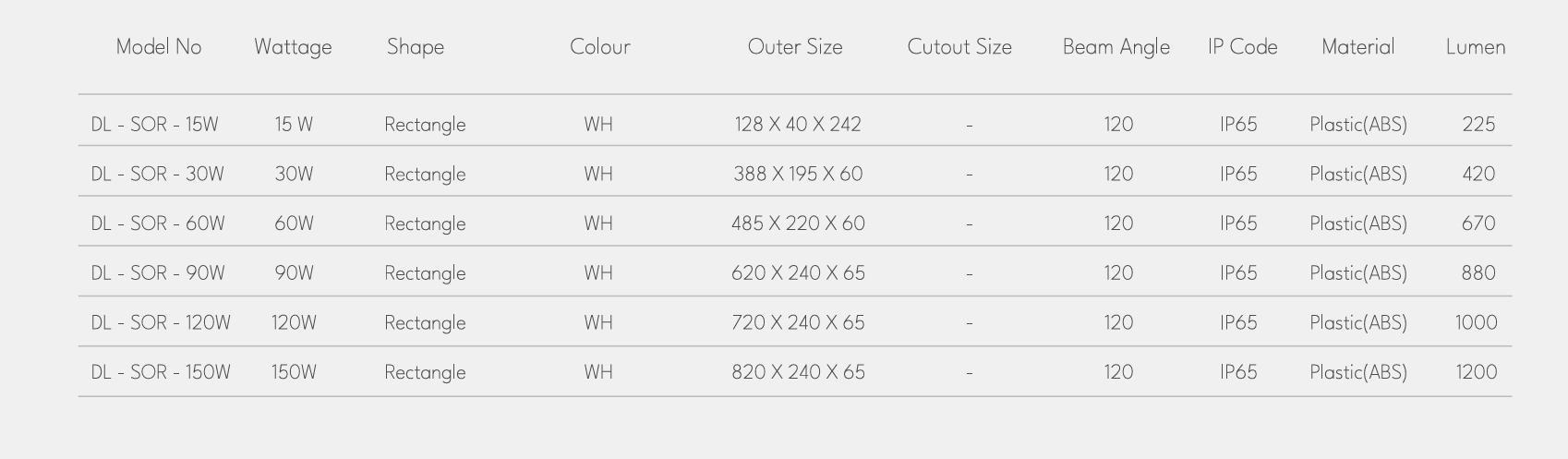Image resolution: width=1568 pixels, height=459 pixels.
Task: Select model DL - SOR - 30W
Action: [x=158, y=175]
